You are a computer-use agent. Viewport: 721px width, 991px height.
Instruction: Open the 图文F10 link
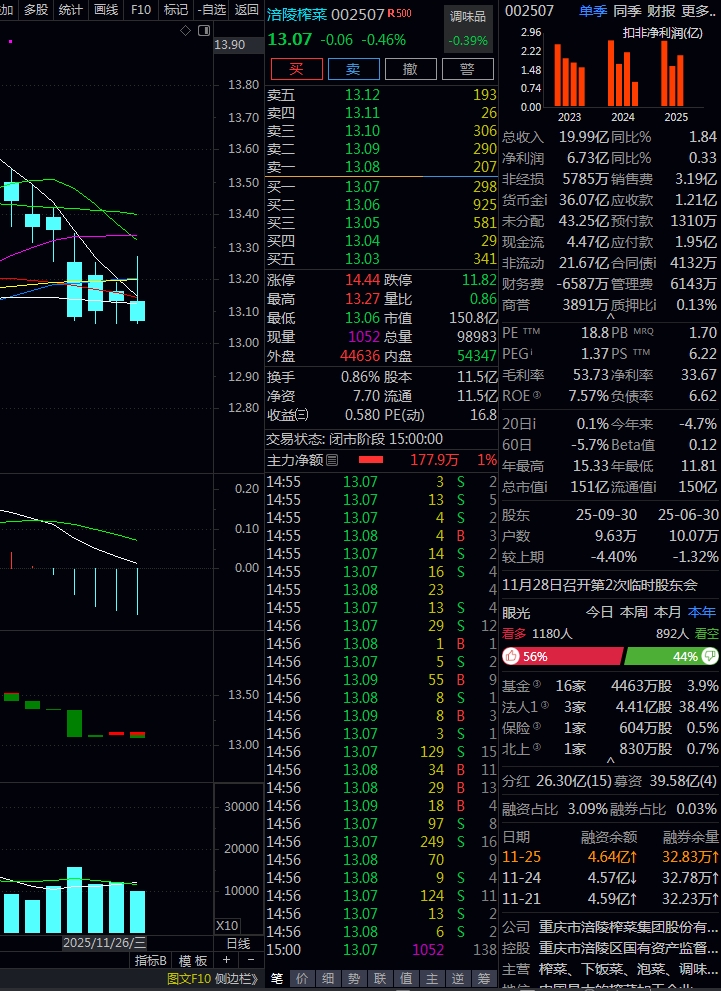pos(189,979)
